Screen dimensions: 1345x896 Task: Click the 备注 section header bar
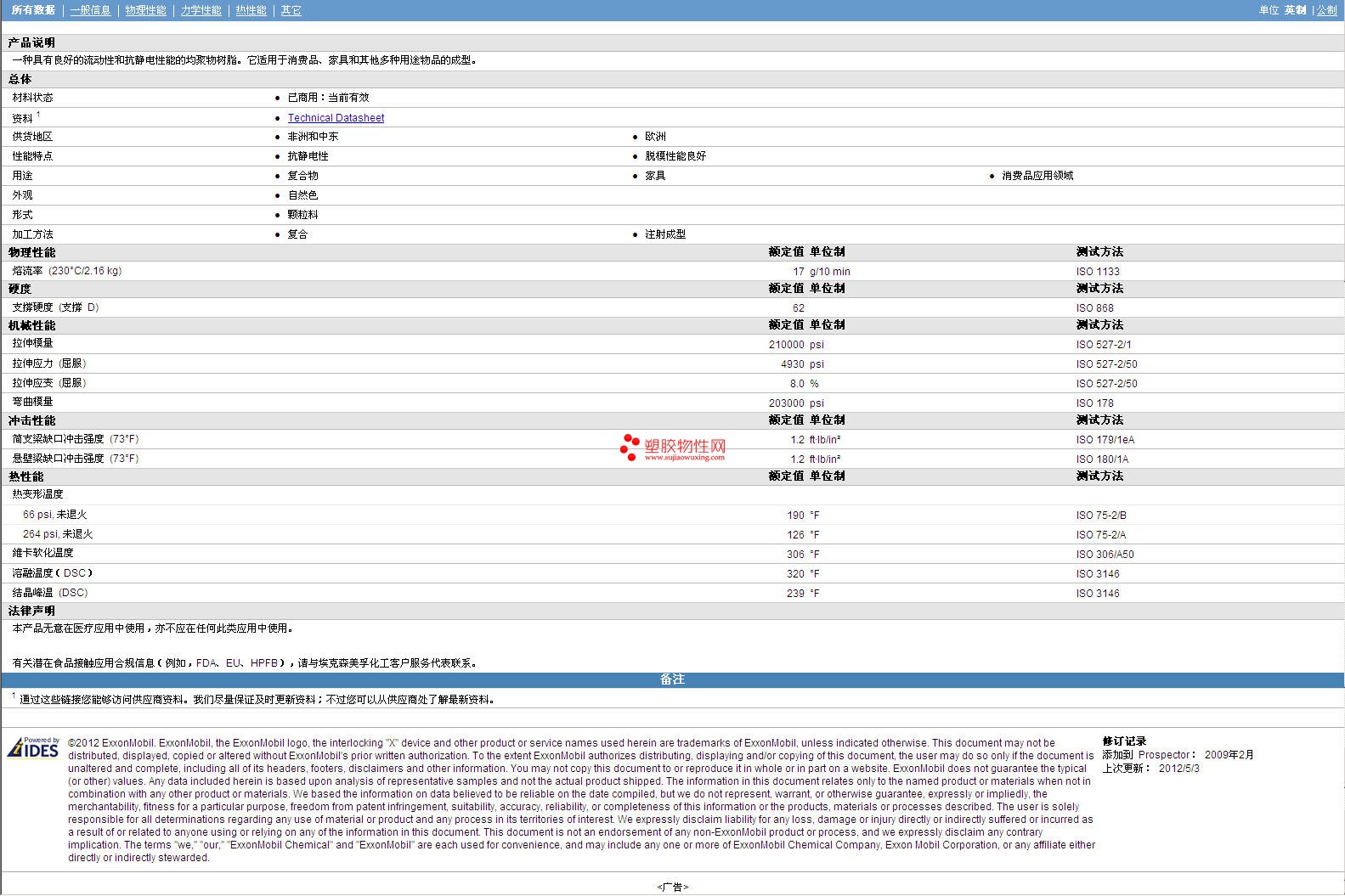(672, 679)
